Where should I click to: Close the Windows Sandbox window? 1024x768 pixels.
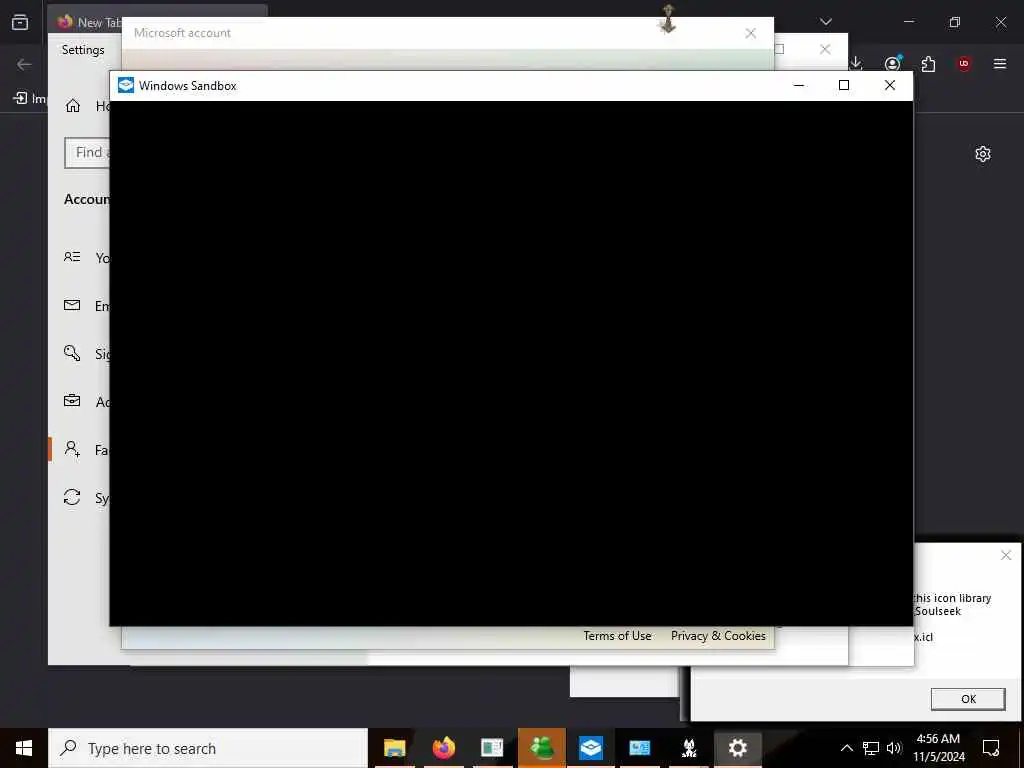889,86
